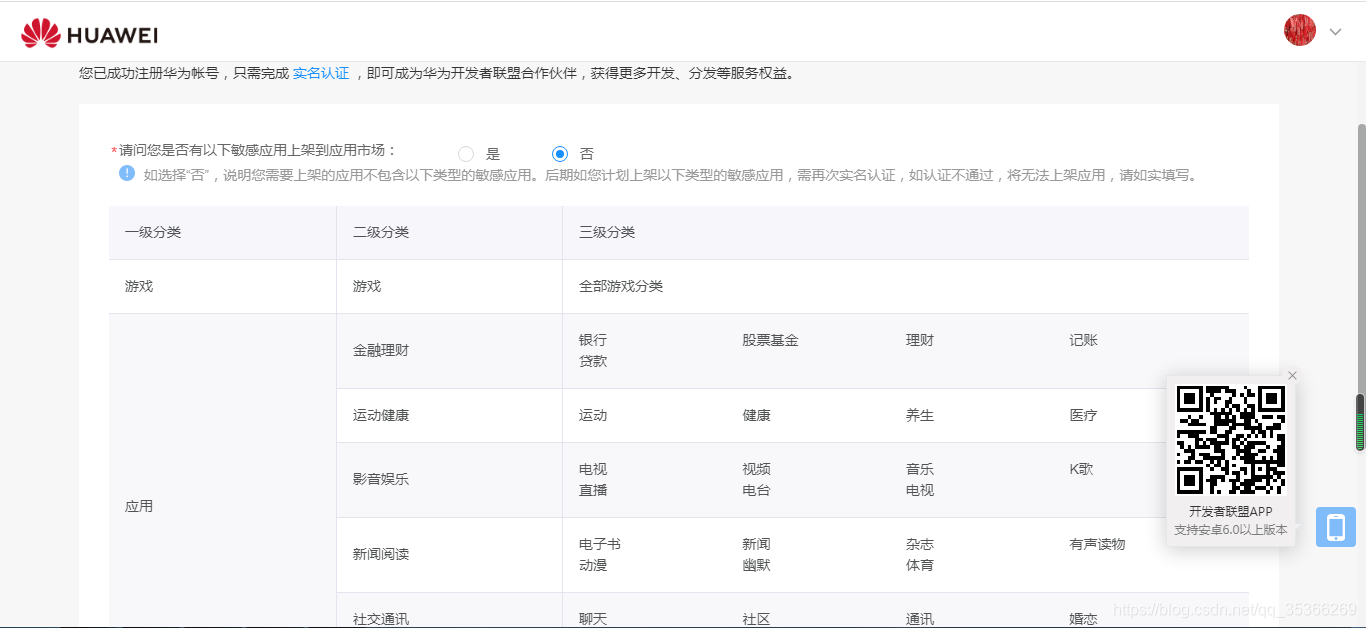The width and height of the screenshot is (1366, 628).
Task: Click the blue info exclamation icon
Action: (127, 173)
